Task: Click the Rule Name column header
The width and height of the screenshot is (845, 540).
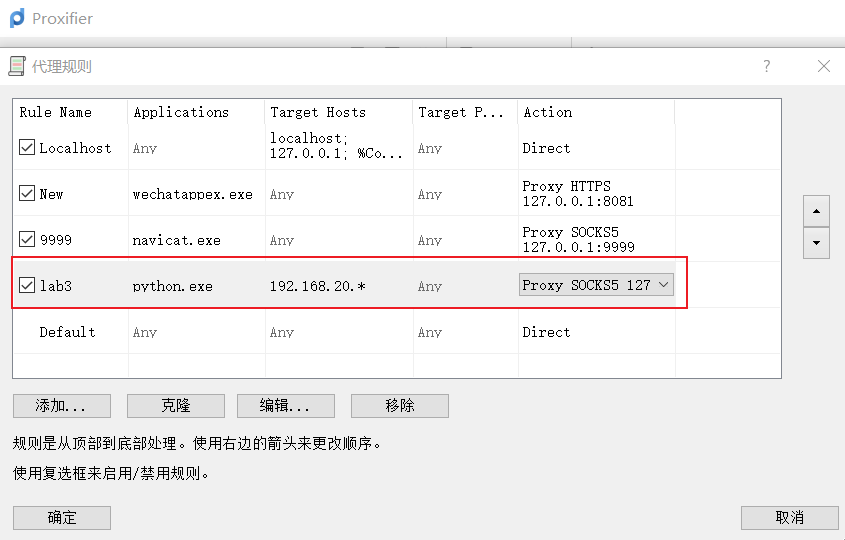Action: [56, 112]
